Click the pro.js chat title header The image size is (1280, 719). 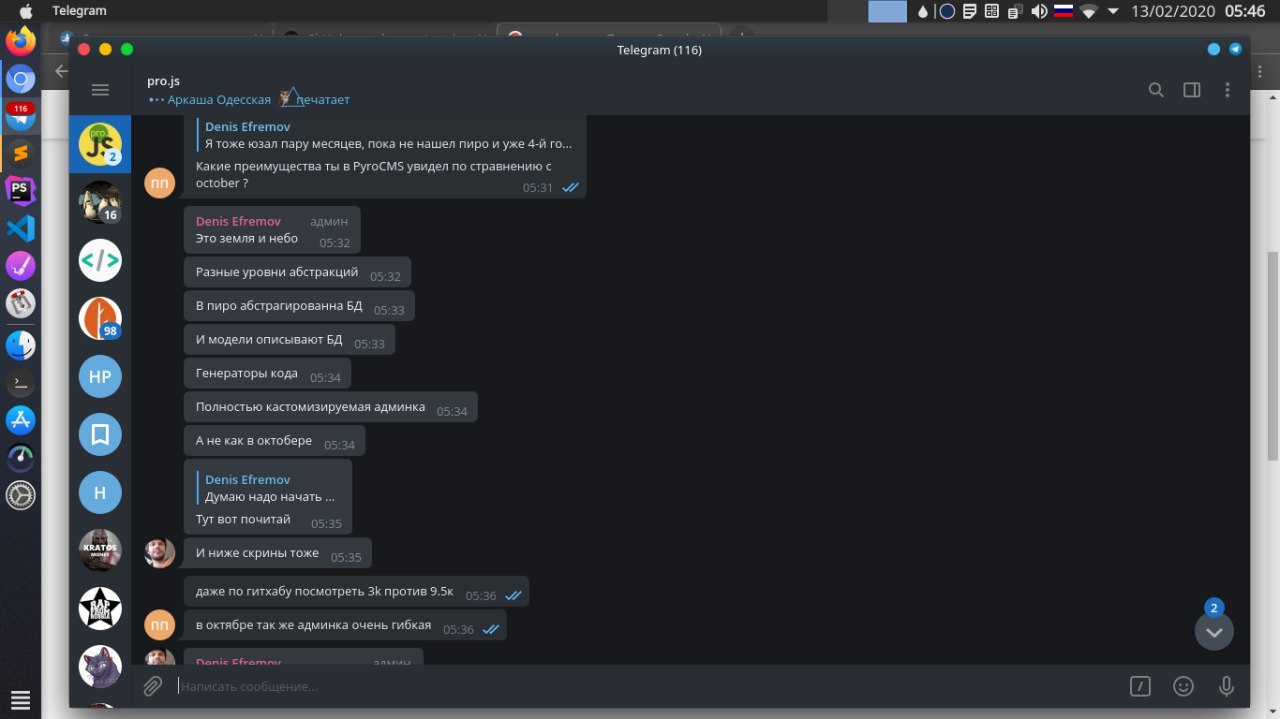163,81
